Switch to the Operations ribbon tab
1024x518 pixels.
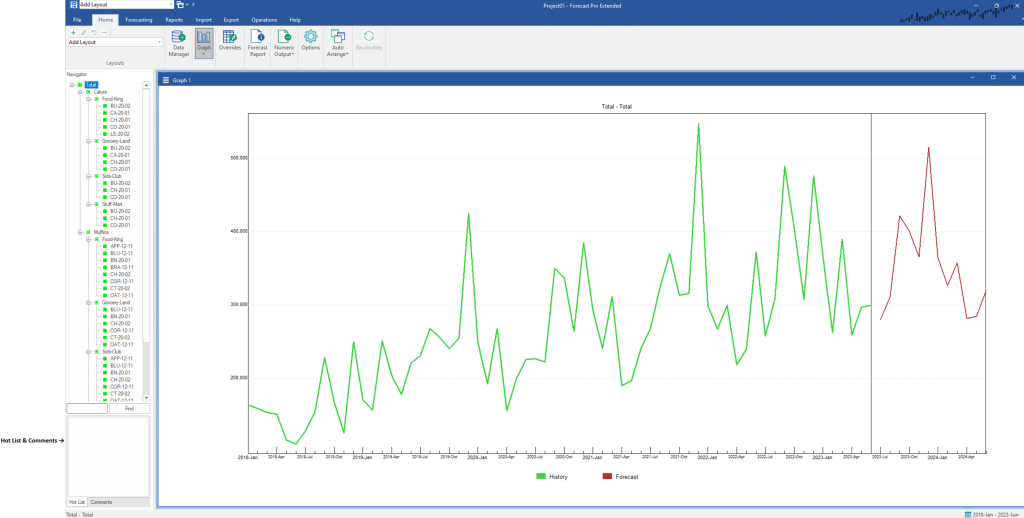click(264, 20)
